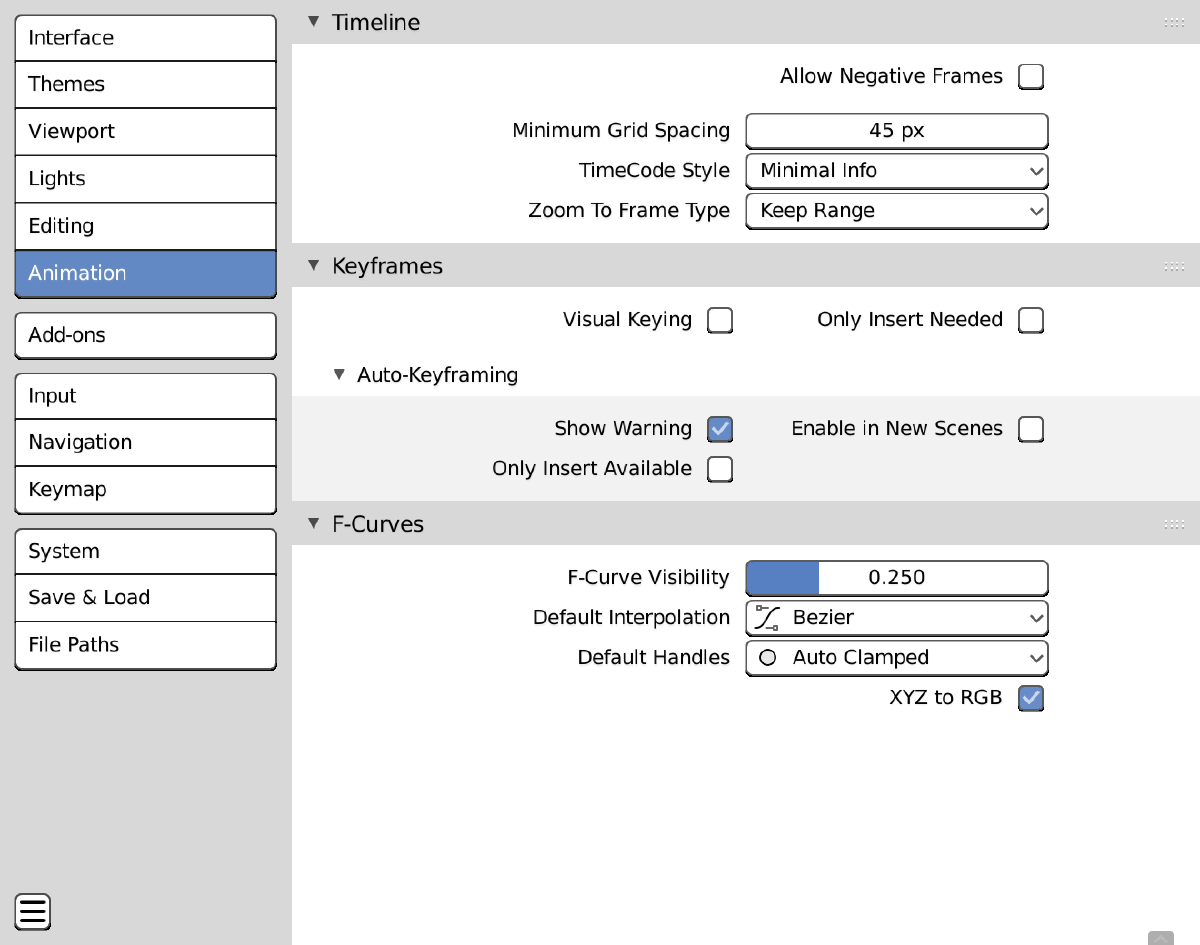Click the F-Curves panel drag grip icon

pos(1174,525)
